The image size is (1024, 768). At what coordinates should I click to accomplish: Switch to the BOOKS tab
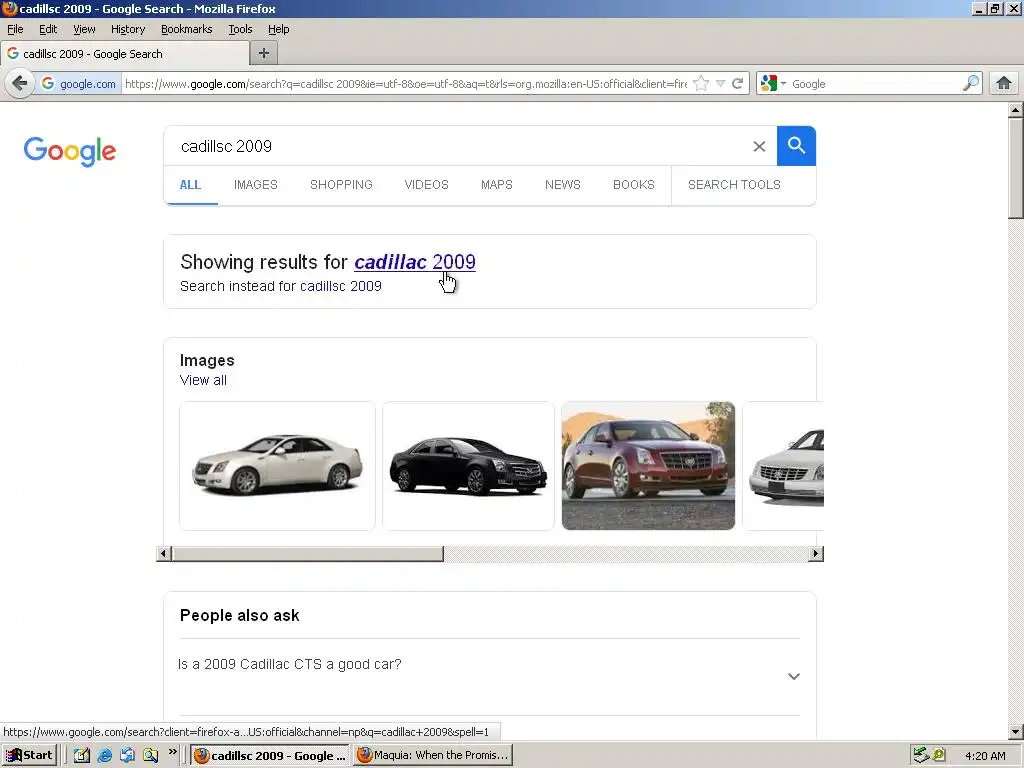(634, 185)
